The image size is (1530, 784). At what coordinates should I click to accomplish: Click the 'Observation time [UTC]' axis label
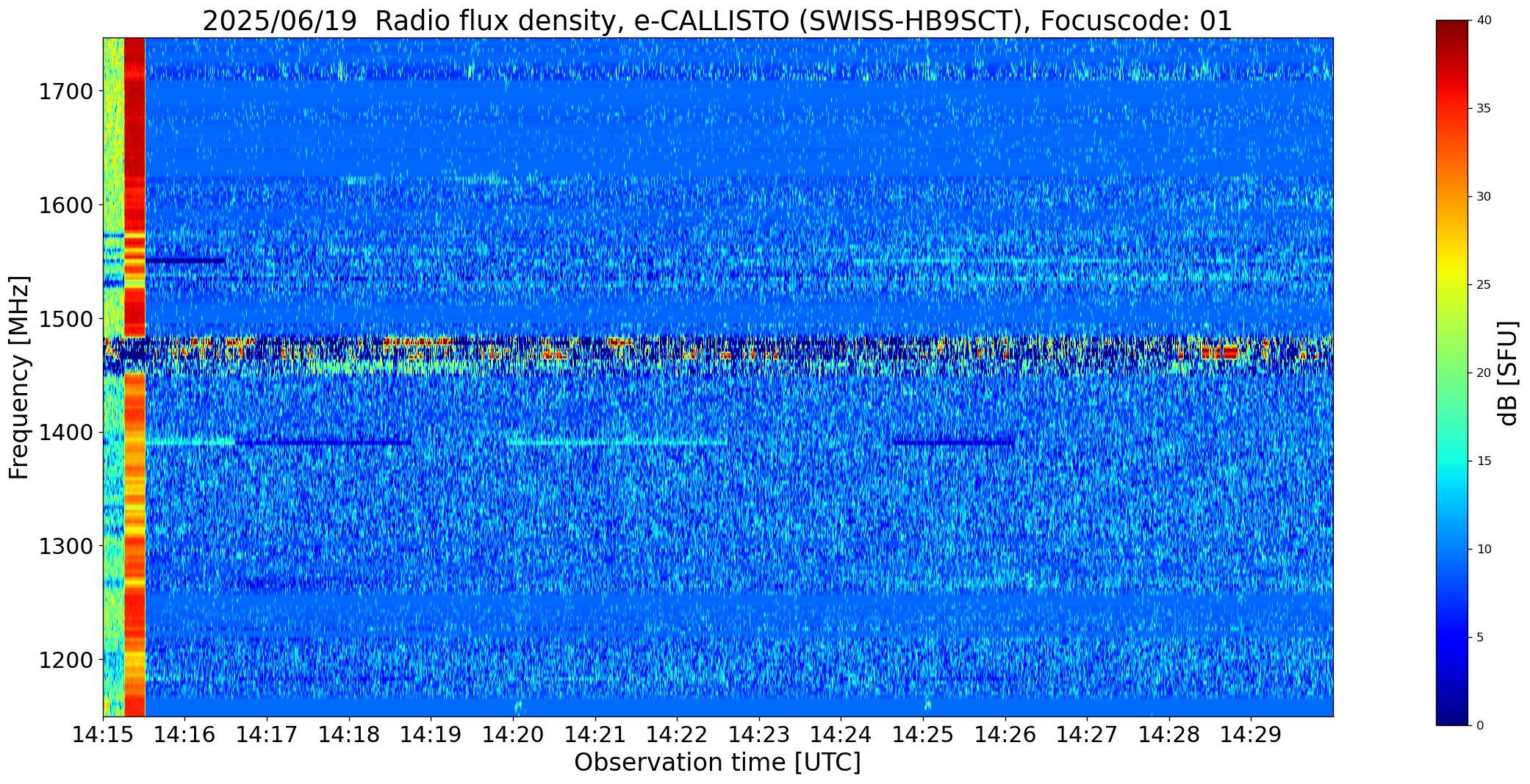click(717, 763)
